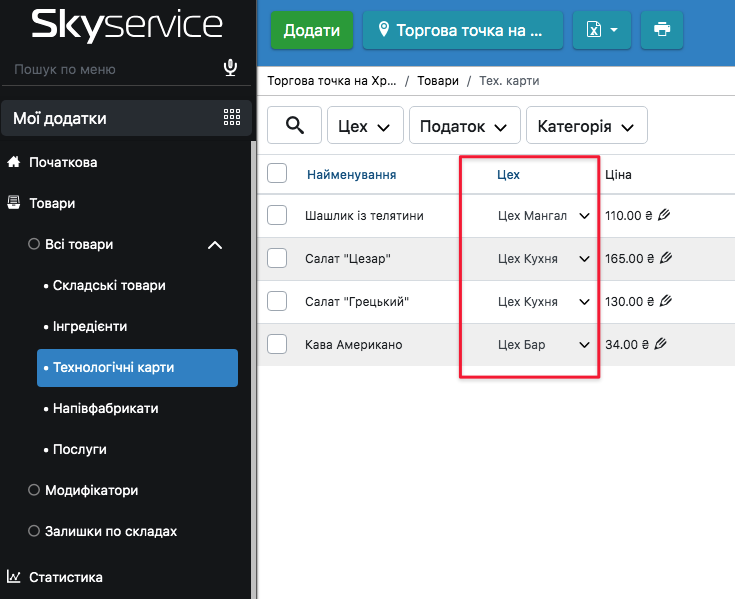Screen dimensions: 735x599
Task: Collapse the Всі товари submenu
Action: click(214, 245)
